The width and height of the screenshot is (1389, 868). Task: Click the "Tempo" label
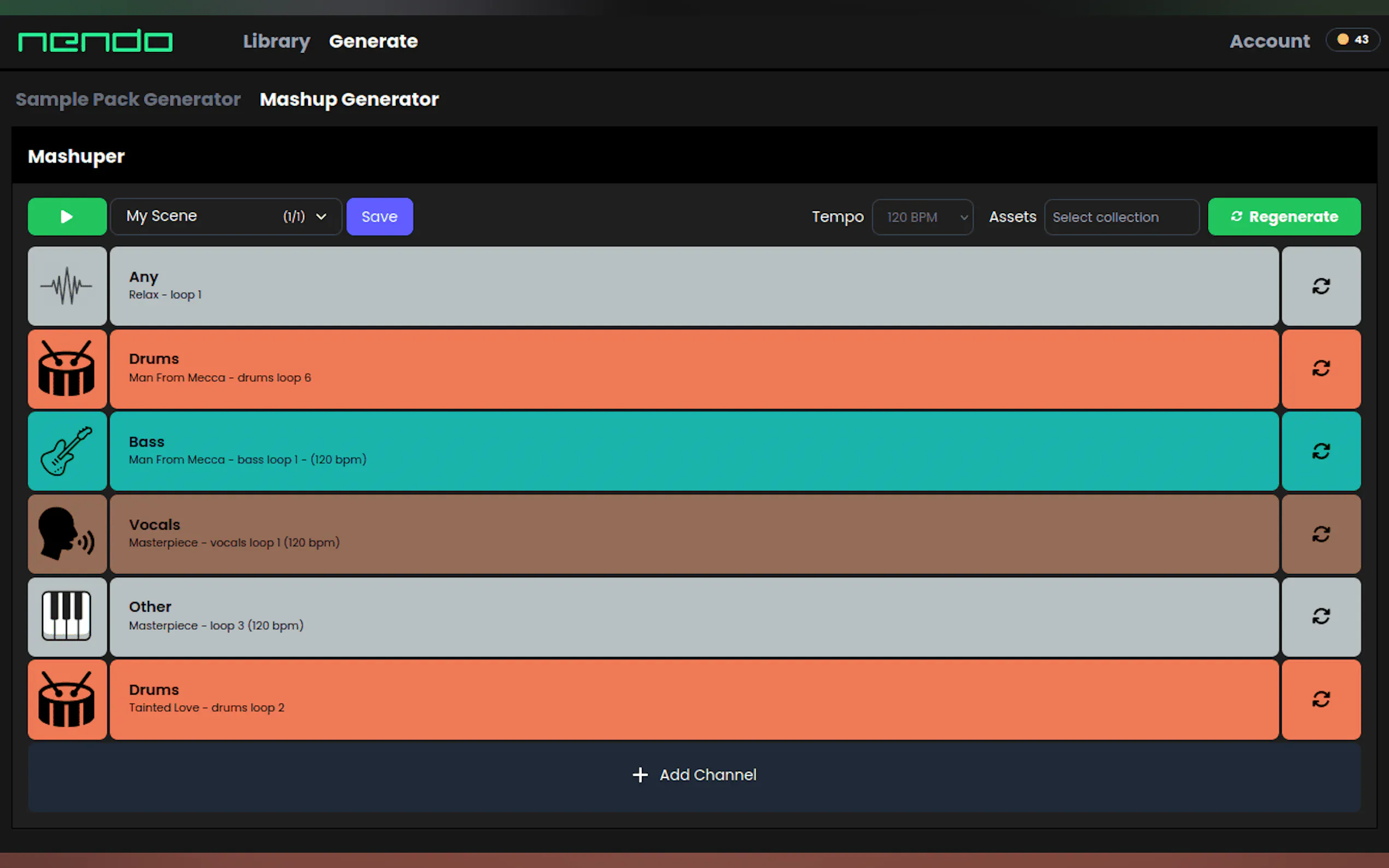click(838, 217)
